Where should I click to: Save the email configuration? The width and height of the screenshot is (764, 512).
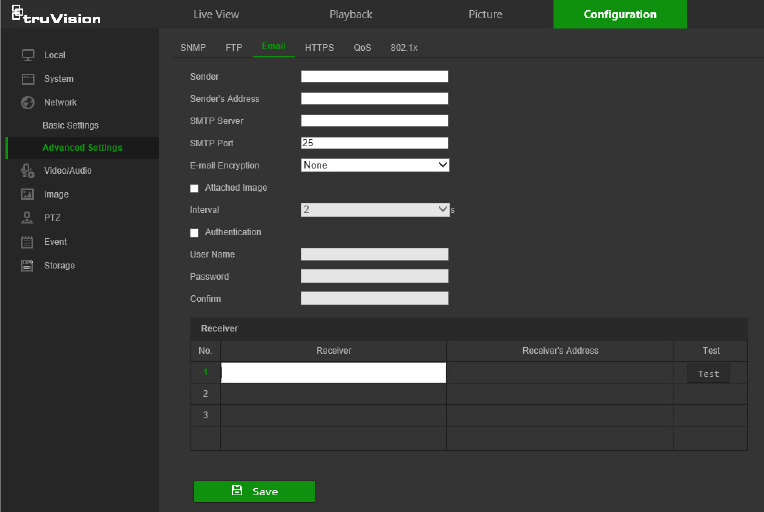(254, 491)
